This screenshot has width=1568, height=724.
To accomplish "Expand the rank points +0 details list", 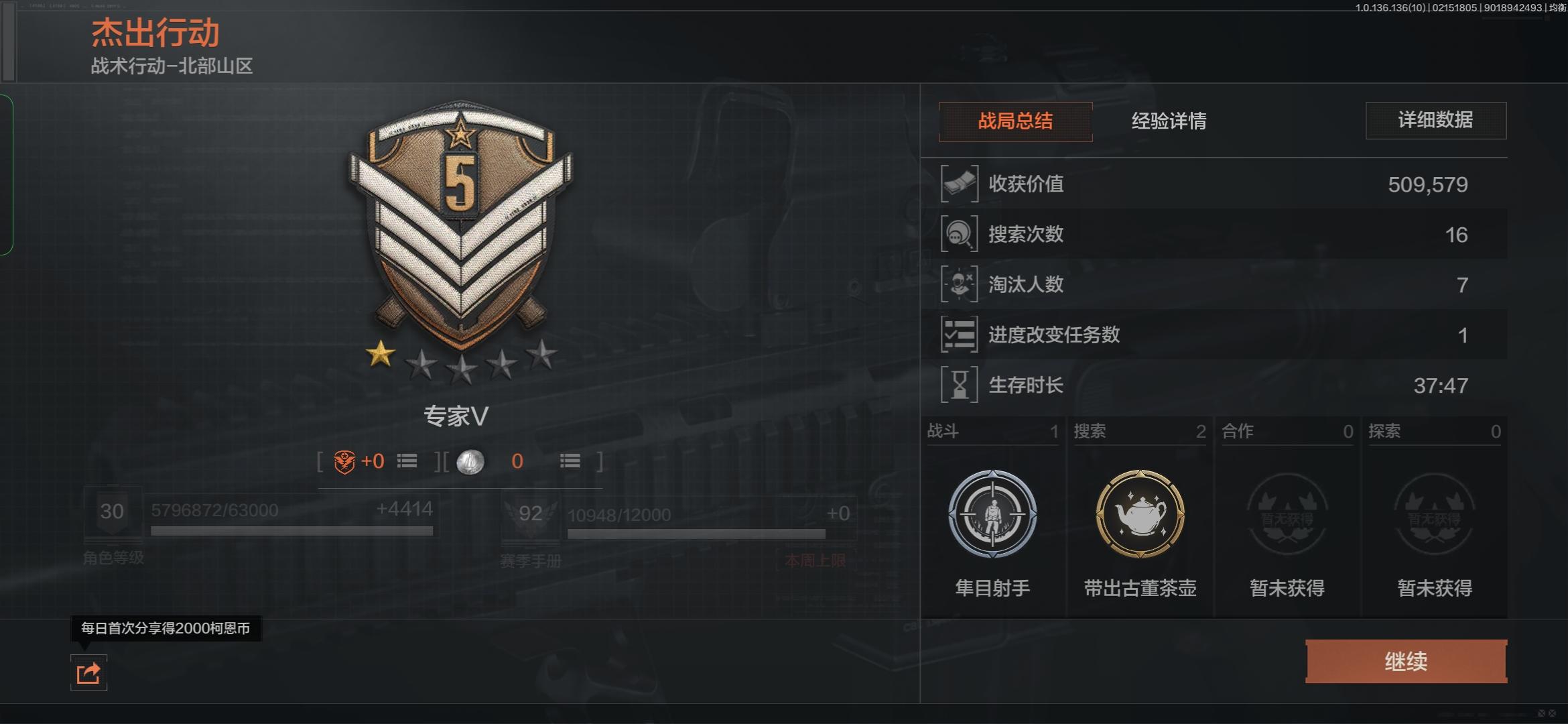I will coord(407,461).
